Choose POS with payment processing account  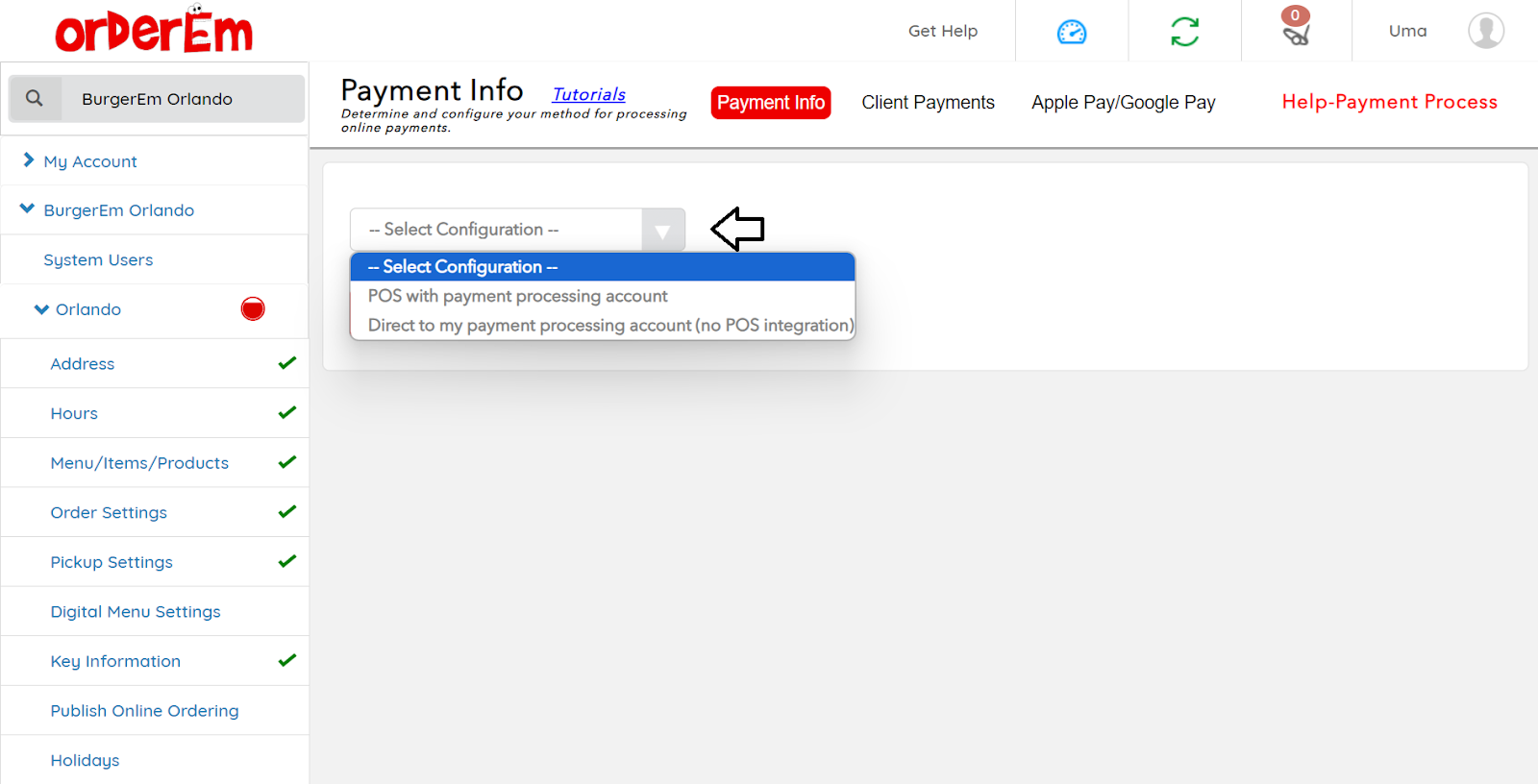tap(517, 296)
